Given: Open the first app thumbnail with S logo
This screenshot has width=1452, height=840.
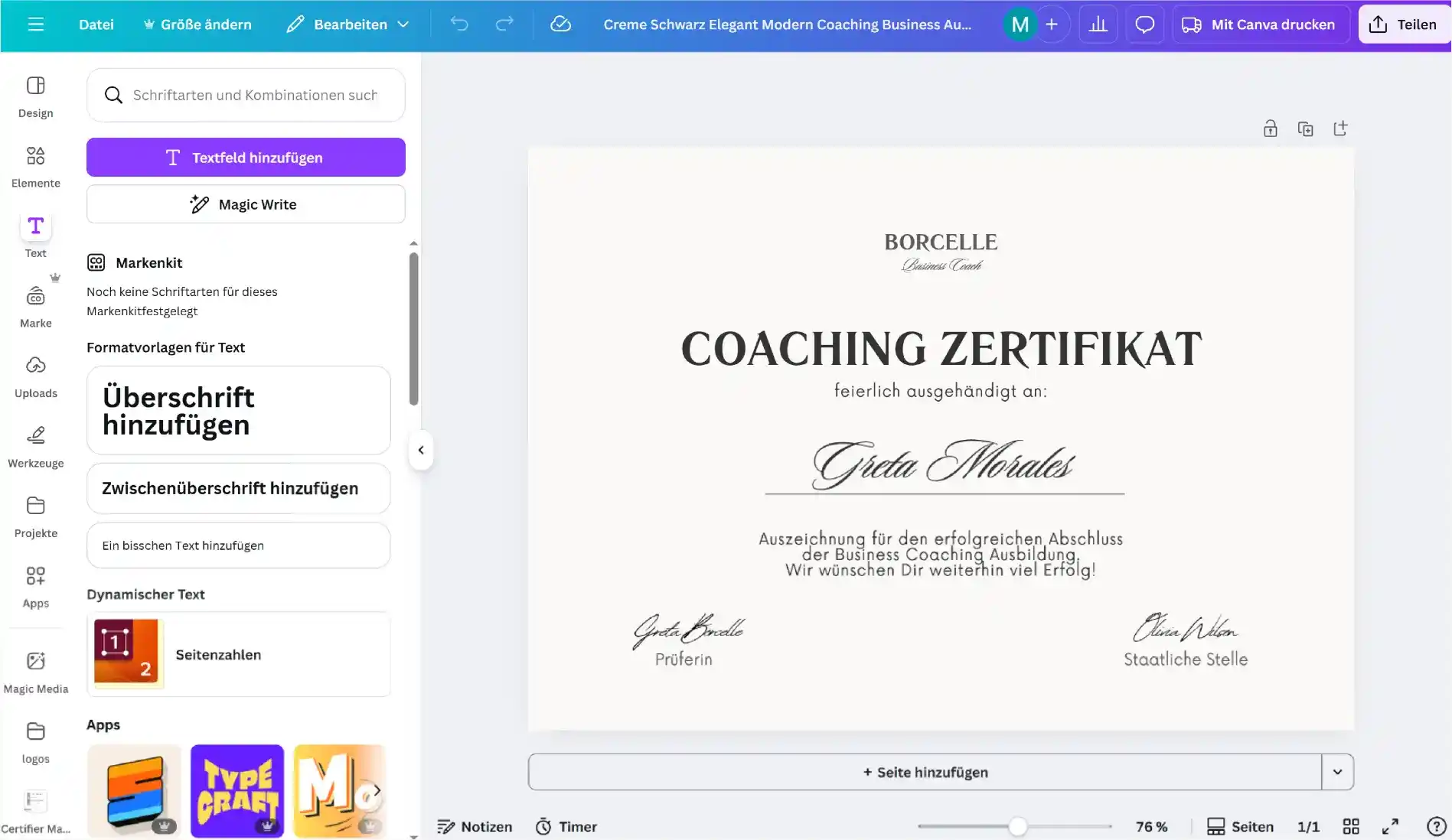Looking at the screenshot, I should click(135, 791).
